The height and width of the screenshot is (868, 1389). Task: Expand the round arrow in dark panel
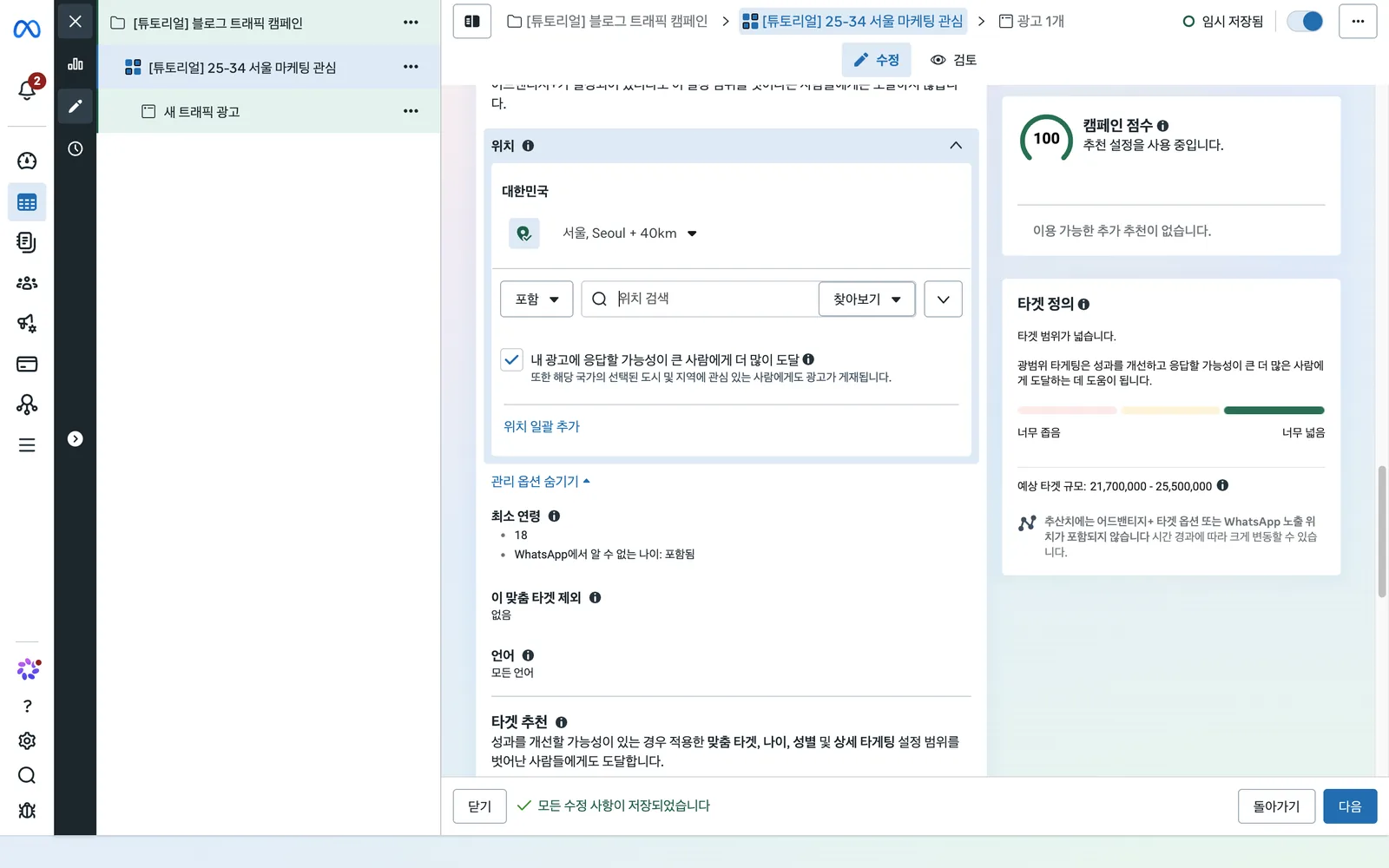point(76,439)
